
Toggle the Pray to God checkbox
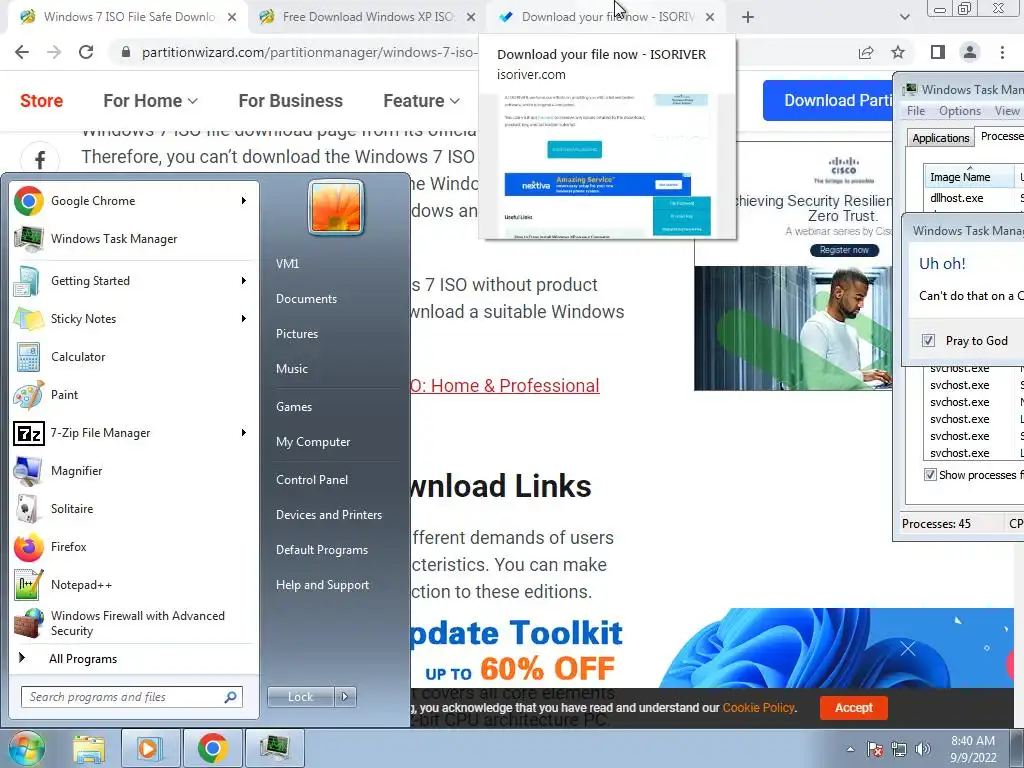coord(928,340)
